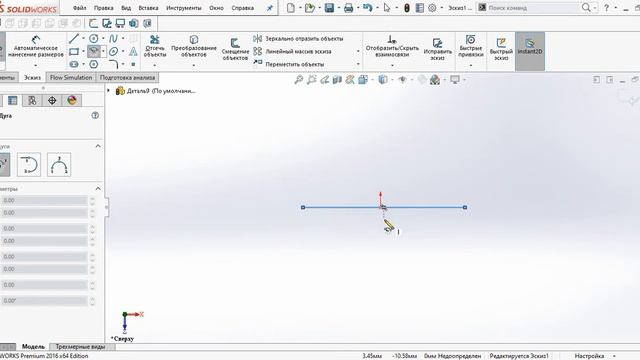Screen dimensions: 640x360
Task: Collapse the arc type section
Action: [98, 146]
